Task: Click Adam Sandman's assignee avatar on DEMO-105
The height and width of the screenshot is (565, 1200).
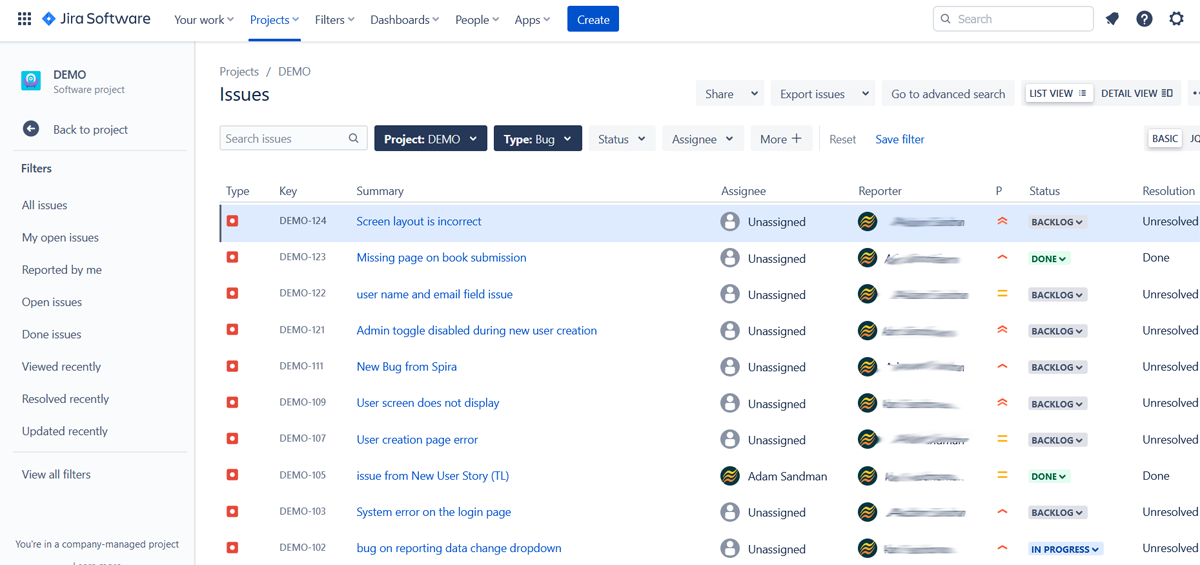Action: pos(730,476)
